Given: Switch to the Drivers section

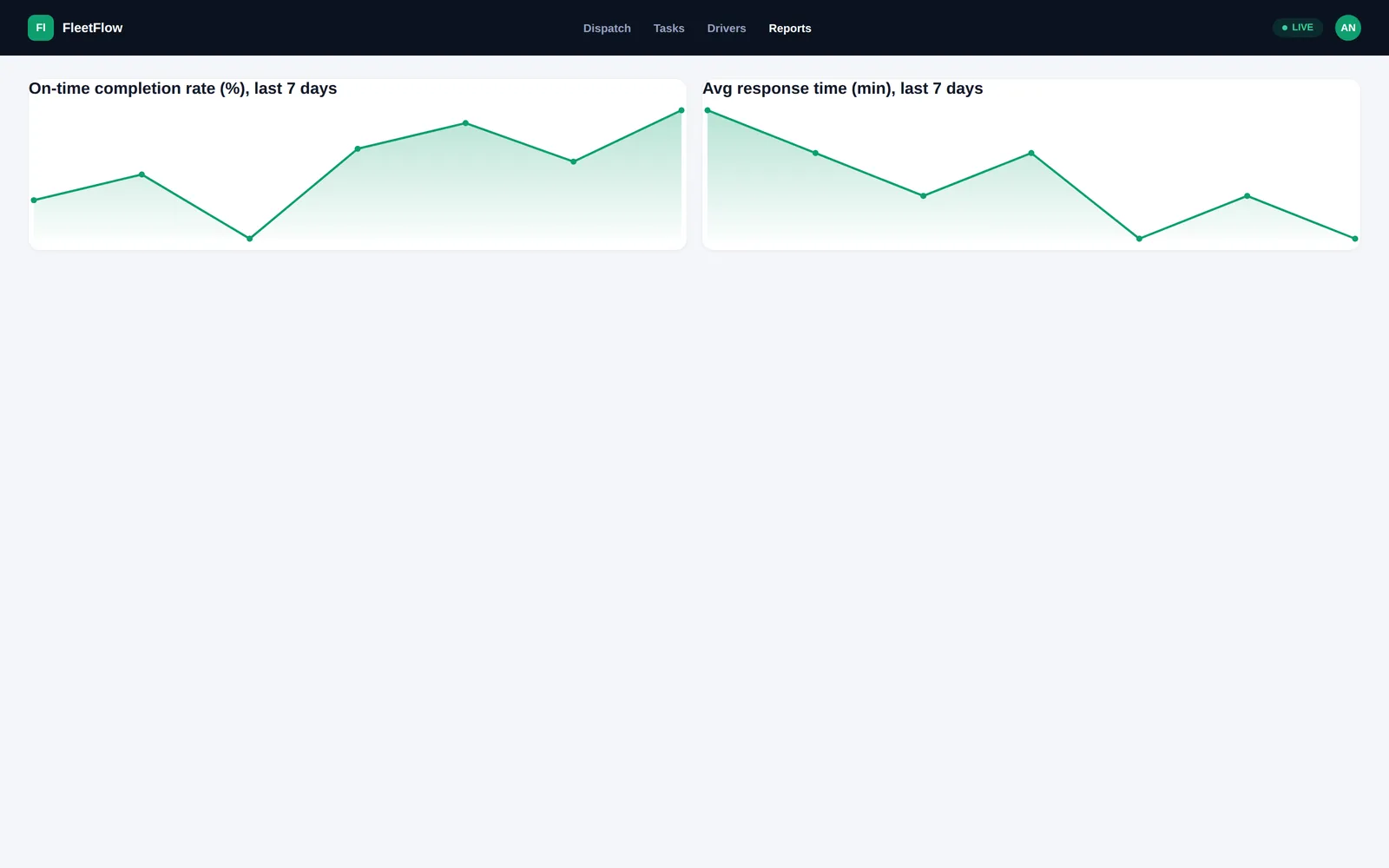Looking at the screenshot, I should [x=727, y=29].
